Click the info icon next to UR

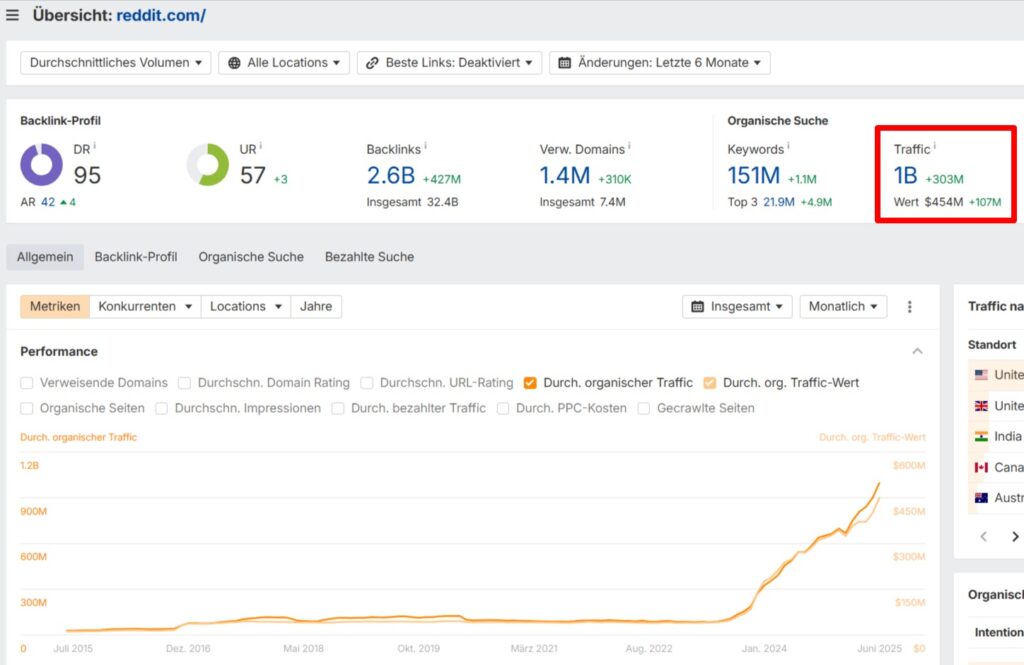261,146
